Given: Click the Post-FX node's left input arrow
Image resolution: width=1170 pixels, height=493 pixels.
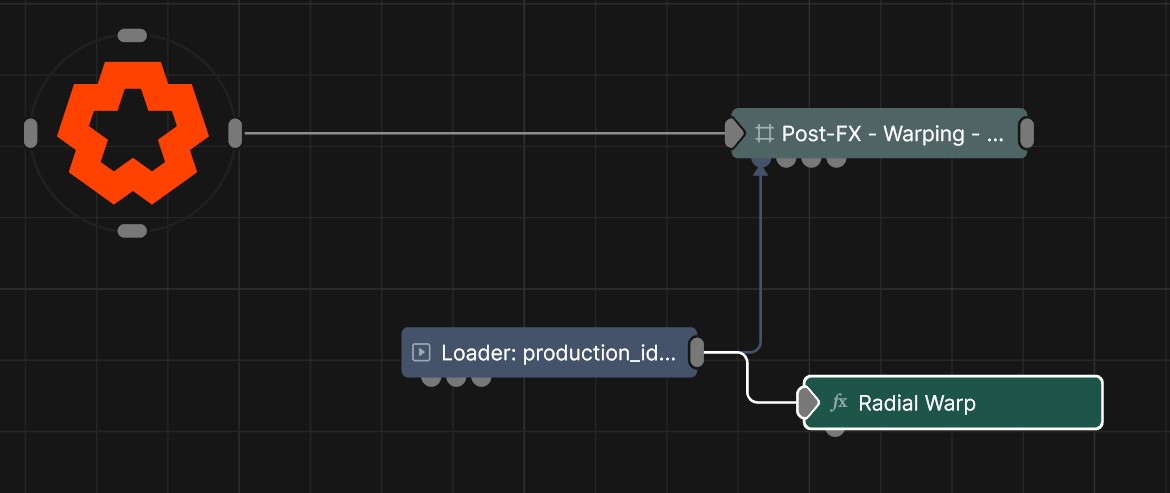Looking at the screenshot, I should [x=735, y=133].
